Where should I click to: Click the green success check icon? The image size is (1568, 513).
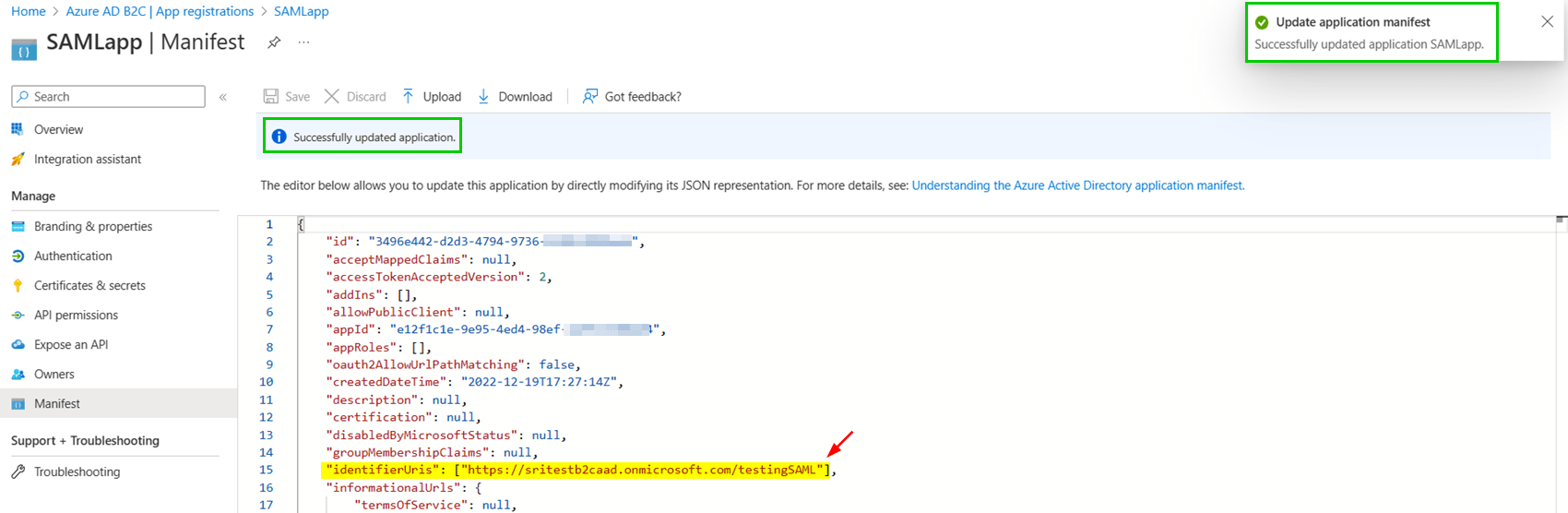tap(1262, 22)
